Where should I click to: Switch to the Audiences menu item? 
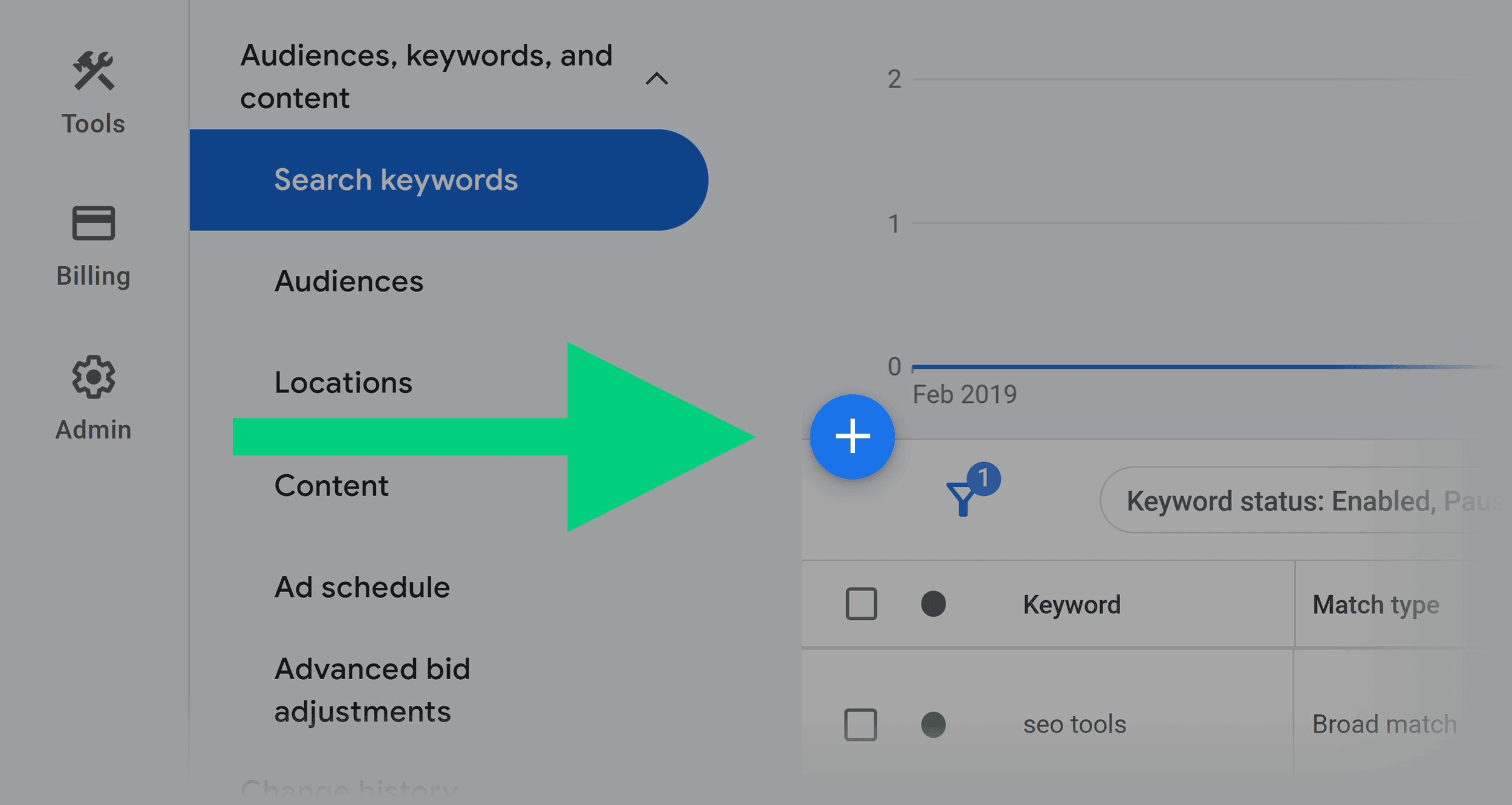point(348,281)
